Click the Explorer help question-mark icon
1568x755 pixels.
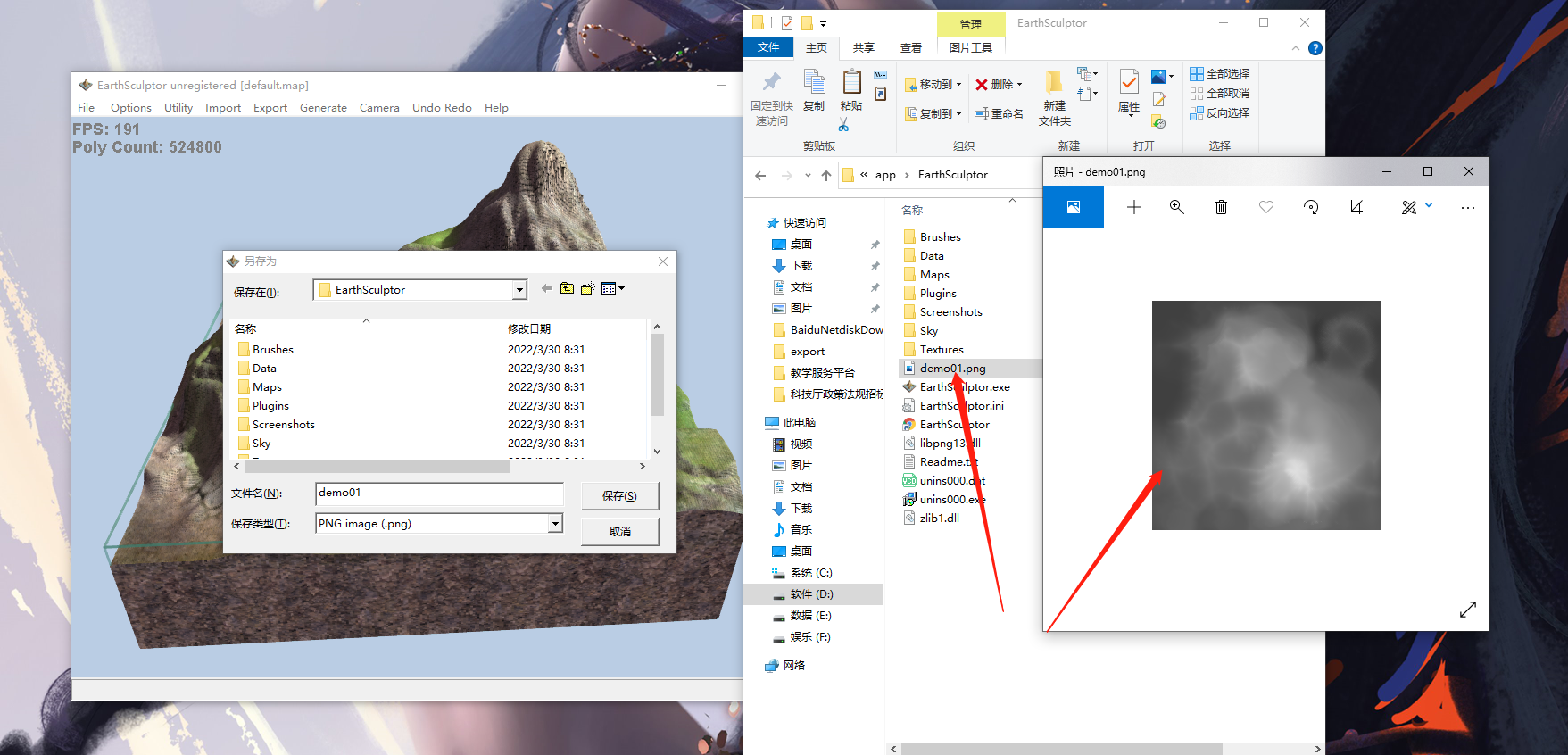point(1315,48)
